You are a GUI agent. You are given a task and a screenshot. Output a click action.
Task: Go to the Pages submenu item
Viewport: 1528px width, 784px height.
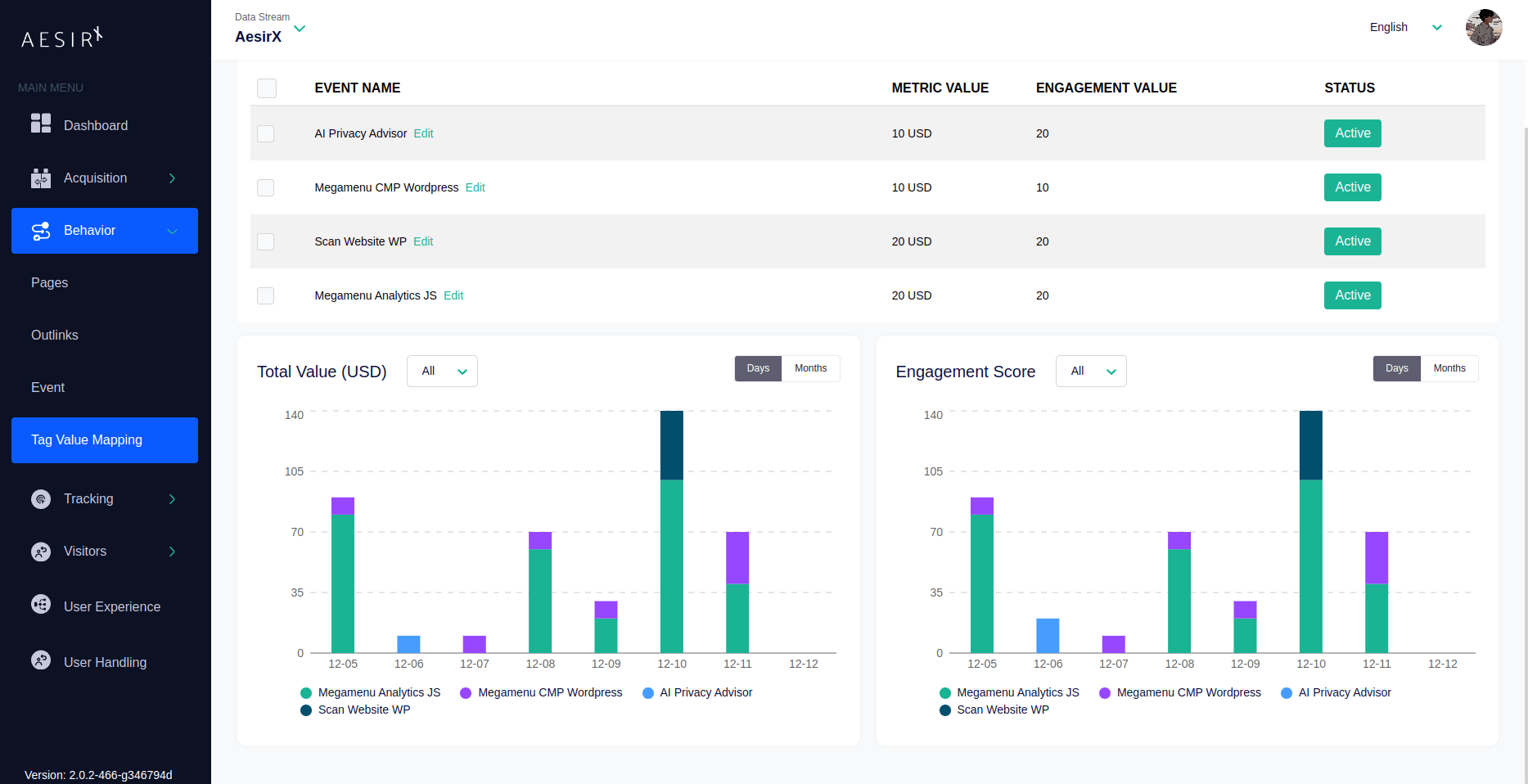[x=50, y=282]
